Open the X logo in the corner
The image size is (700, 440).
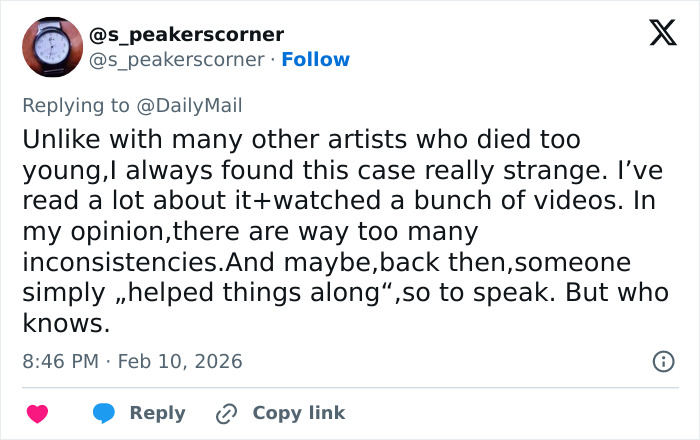655,36
